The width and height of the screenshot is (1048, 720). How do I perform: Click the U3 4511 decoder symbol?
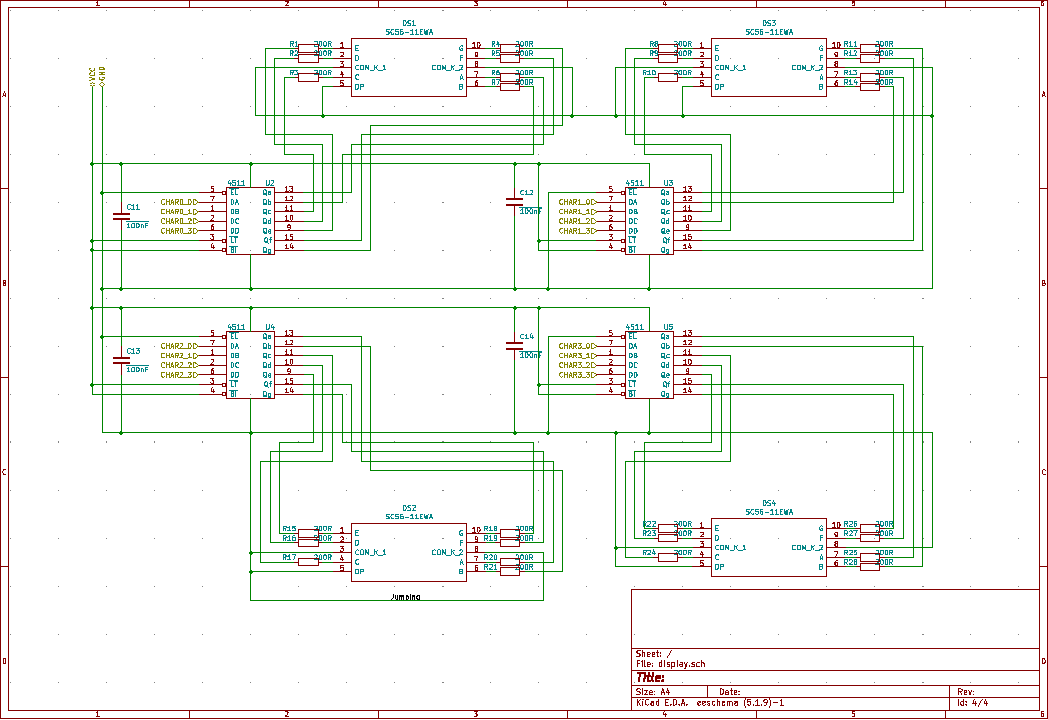pos(652,221)
